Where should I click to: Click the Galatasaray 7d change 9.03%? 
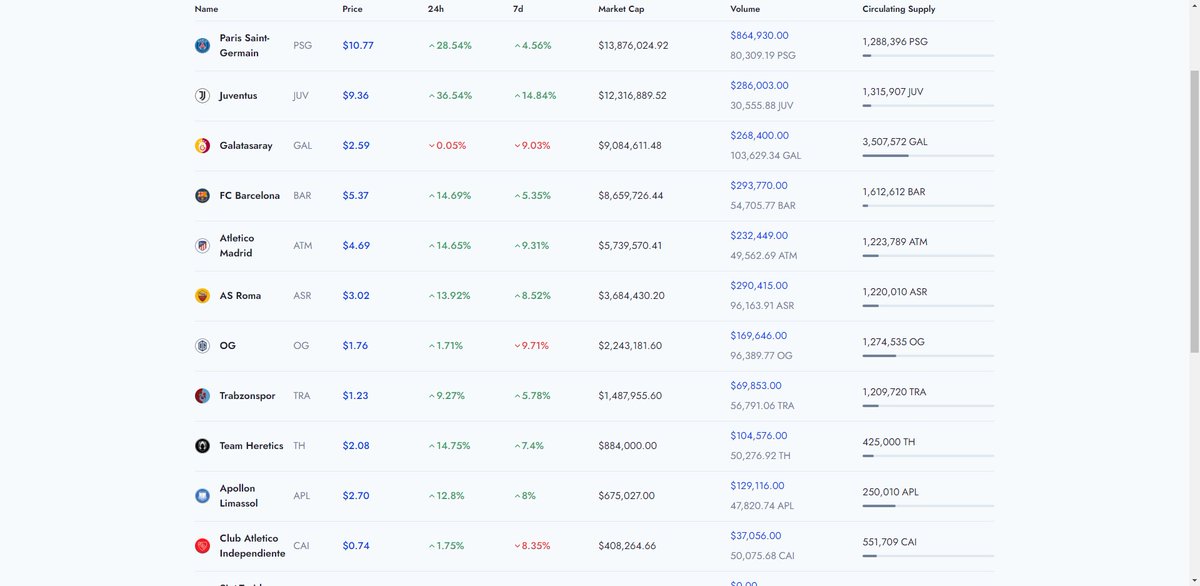(532, 146)
